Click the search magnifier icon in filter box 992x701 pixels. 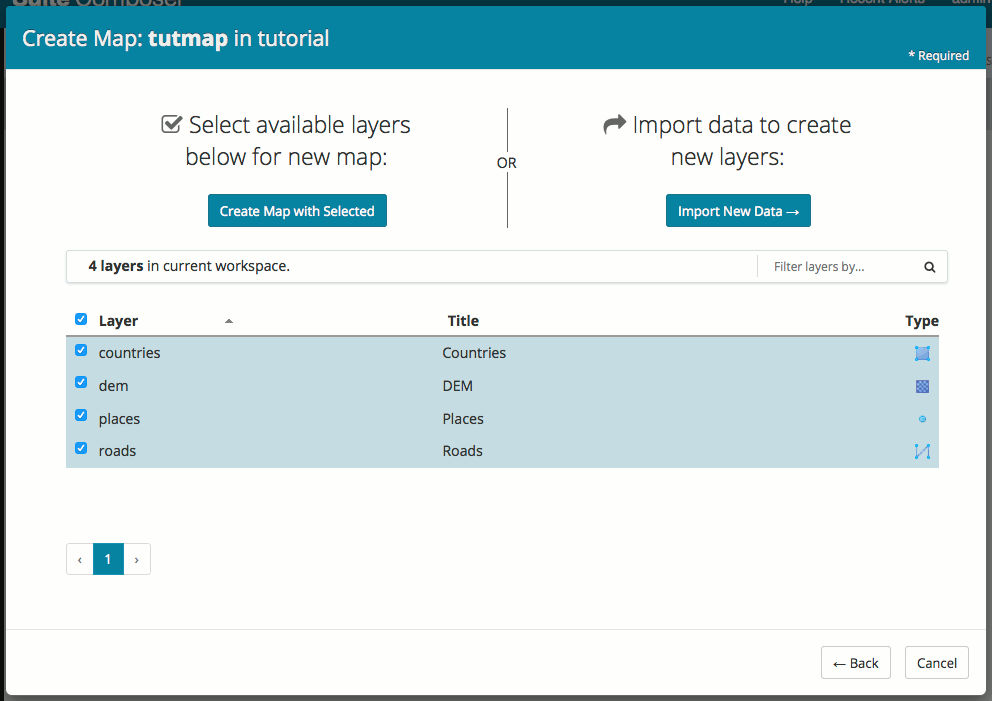[x=929, y=267]
